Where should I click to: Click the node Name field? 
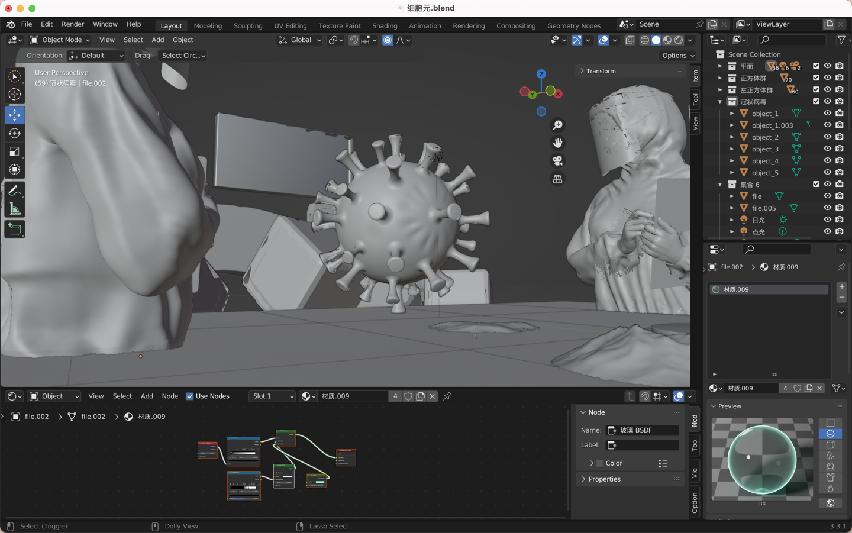pyautogui.click(x=643, y=430)
